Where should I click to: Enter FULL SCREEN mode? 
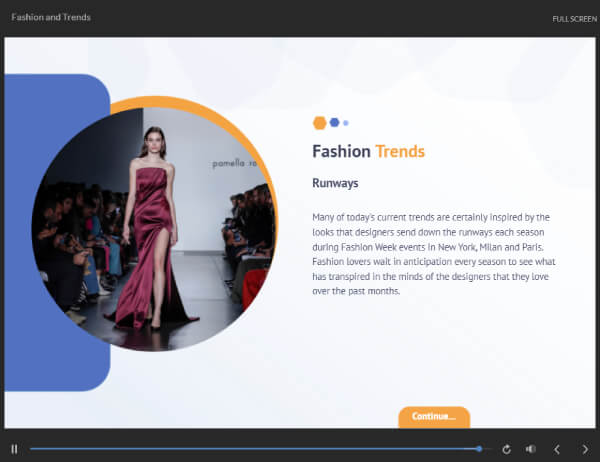(x=573, y=19)
